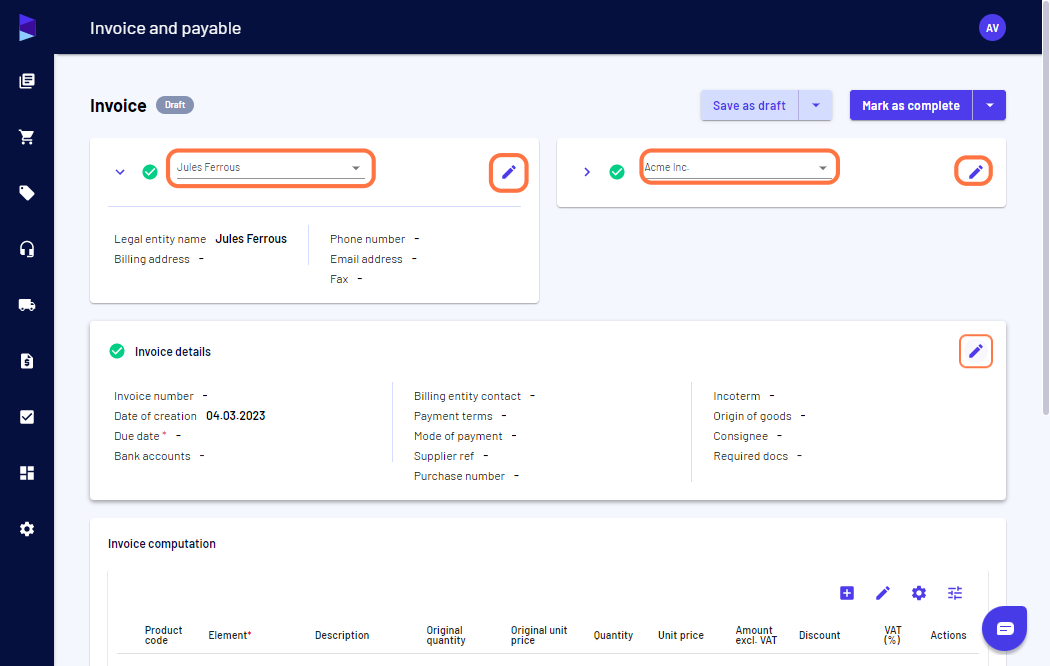
Task: Open column filter sliders in Invoice computation
Action: (955, 593)
